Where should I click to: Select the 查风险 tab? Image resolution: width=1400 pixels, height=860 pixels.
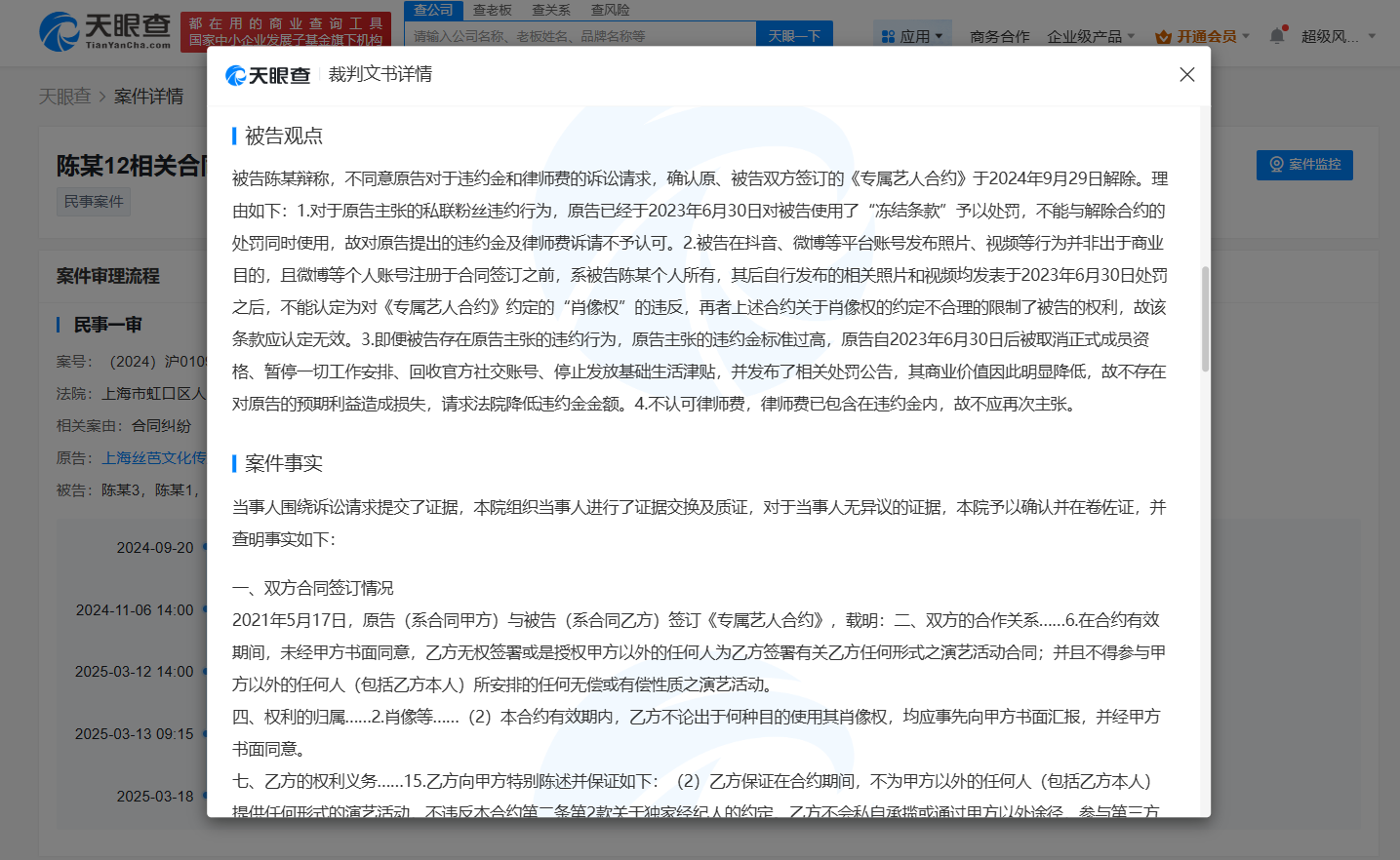610,10
